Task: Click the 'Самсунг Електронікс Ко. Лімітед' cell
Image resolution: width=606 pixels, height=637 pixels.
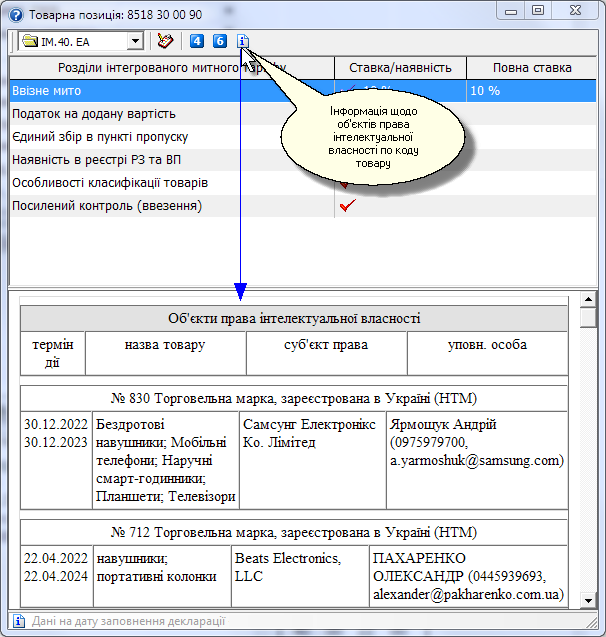Action: [x=312, y=460]
